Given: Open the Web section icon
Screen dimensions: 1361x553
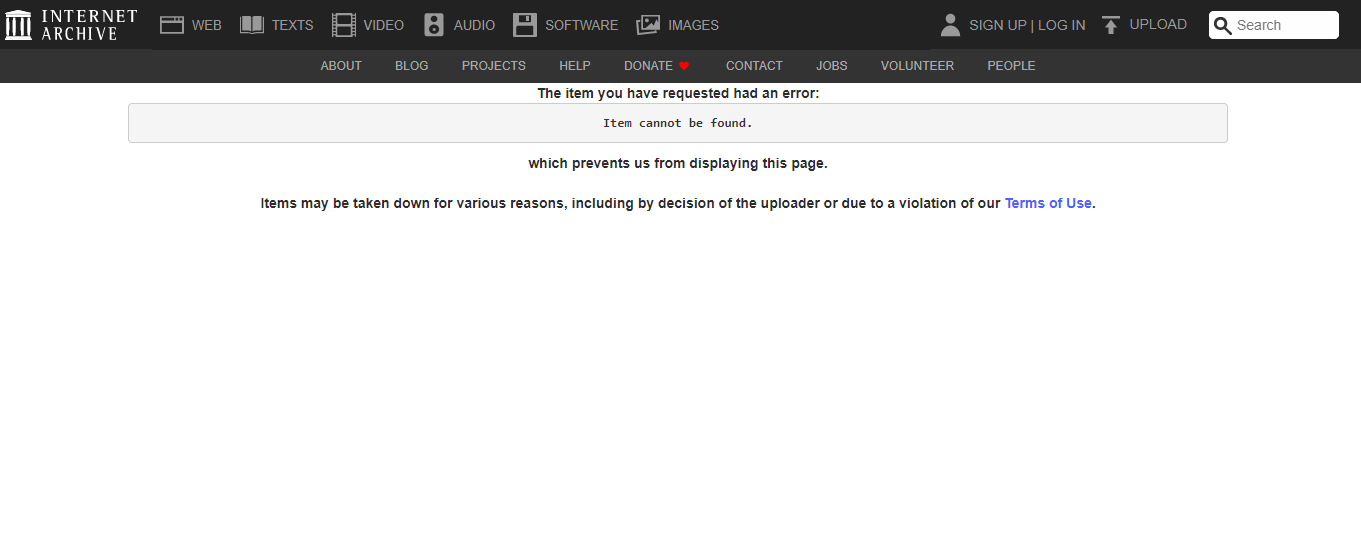Looking at the screenshot, I should 172,25.
